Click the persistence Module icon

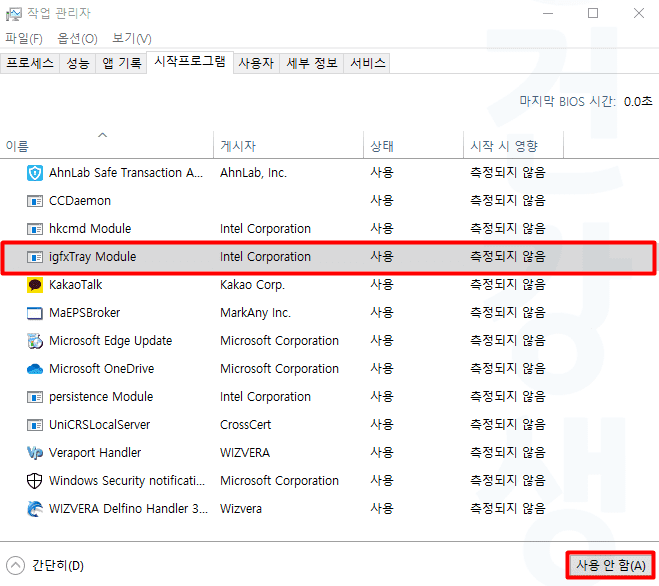35,397
